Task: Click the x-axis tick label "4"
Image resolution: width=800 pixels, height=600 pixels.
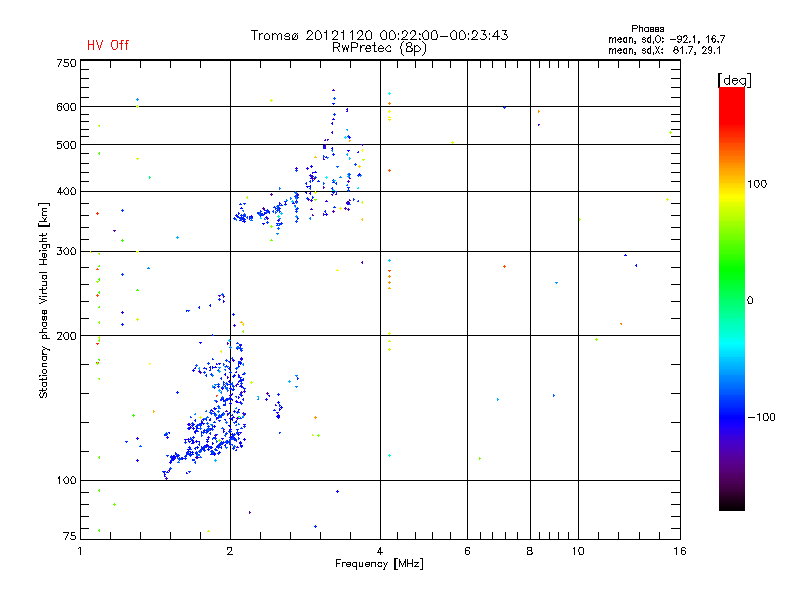Action: pyautogui.click(x=380, y=551)
